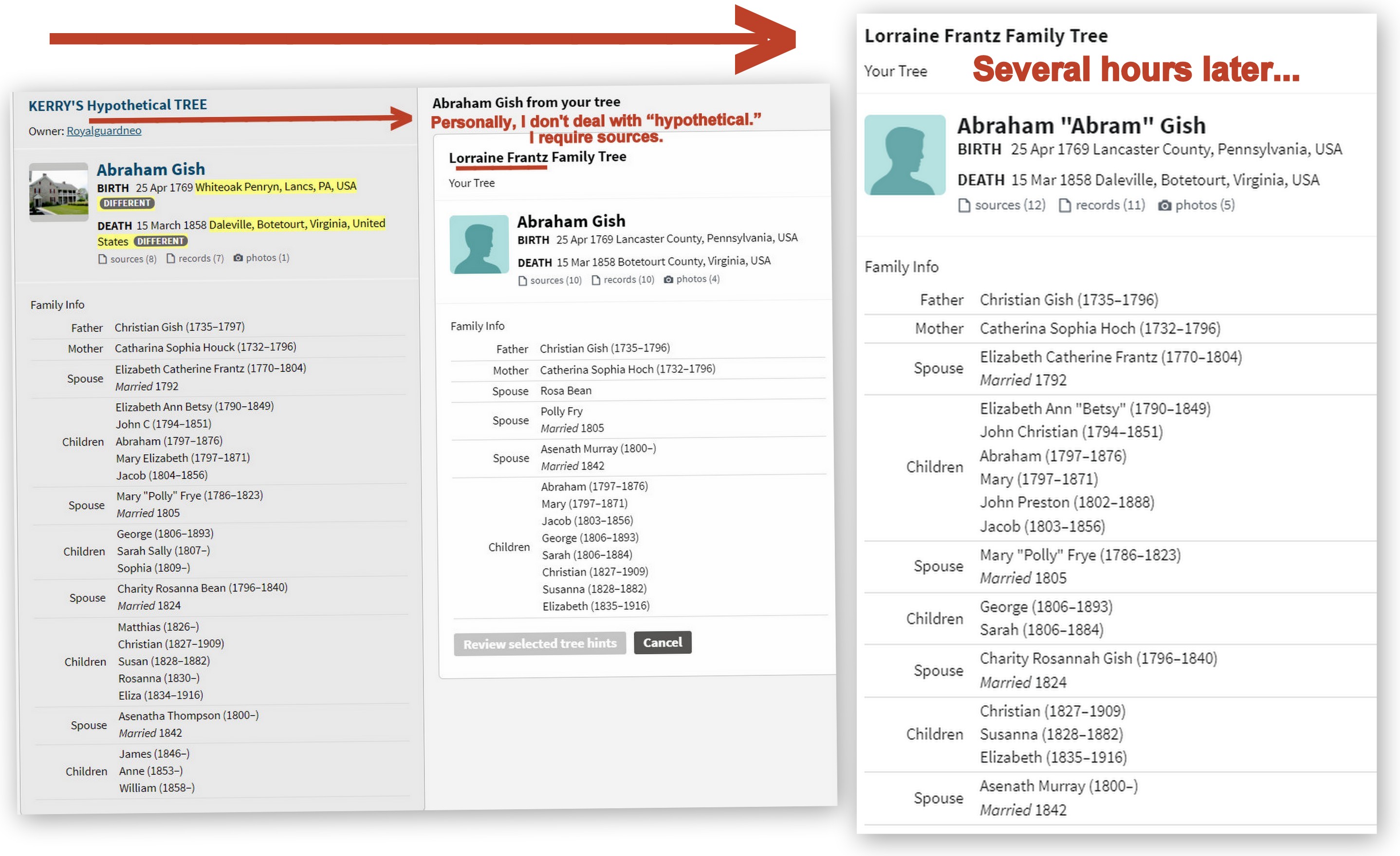
Task: Click records (11) document icon in right panel
Action: (x=1065, y=205)
